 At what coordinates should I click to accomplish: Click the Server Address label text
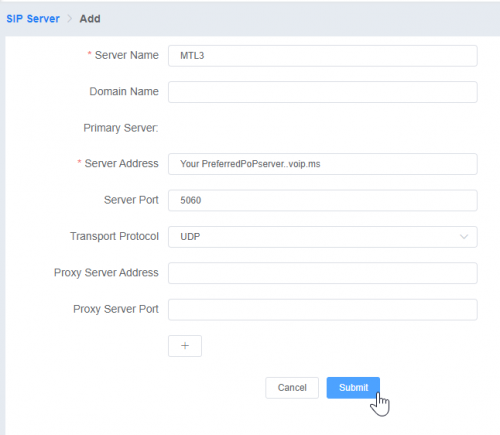121,163
